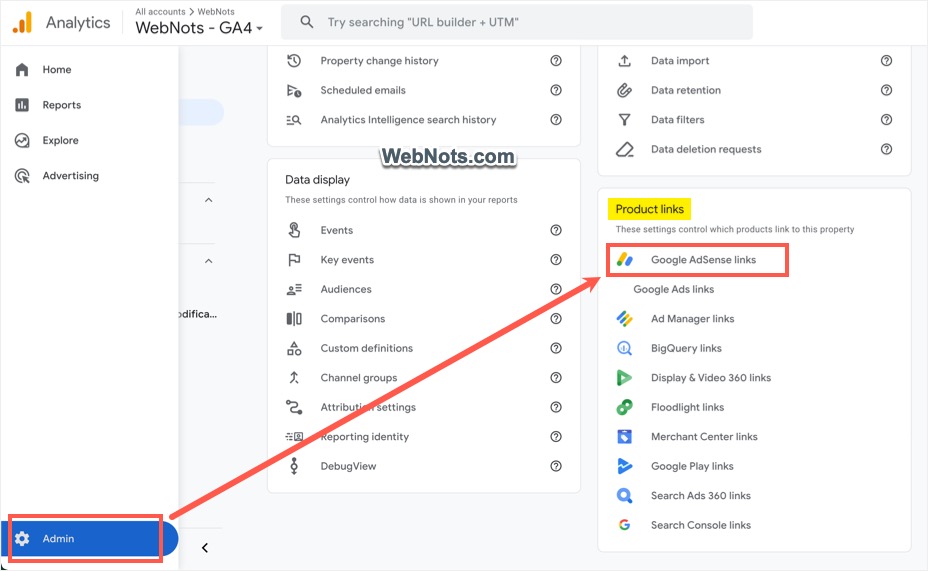
Task: Open Key events settings
Action: click(347, 260)
